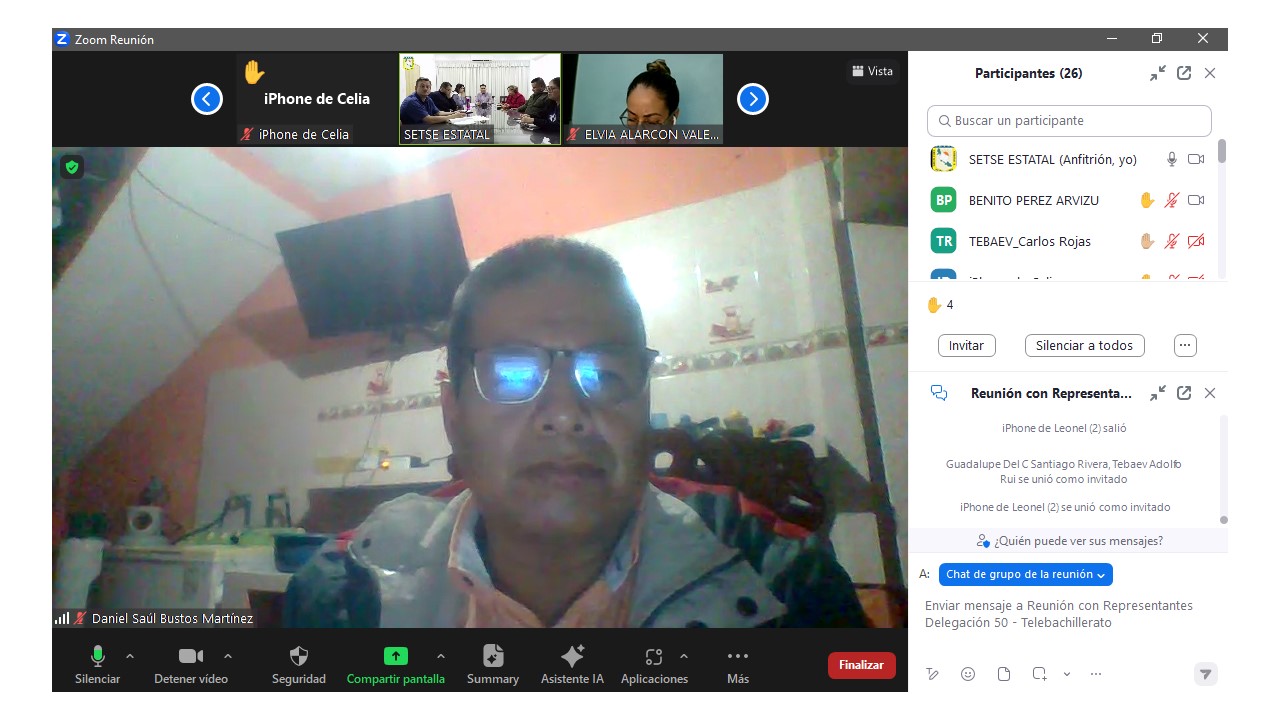This screenshot has width=1280, height=720.
Task: Open the Más toolbar menu
Action: [738, 657]
